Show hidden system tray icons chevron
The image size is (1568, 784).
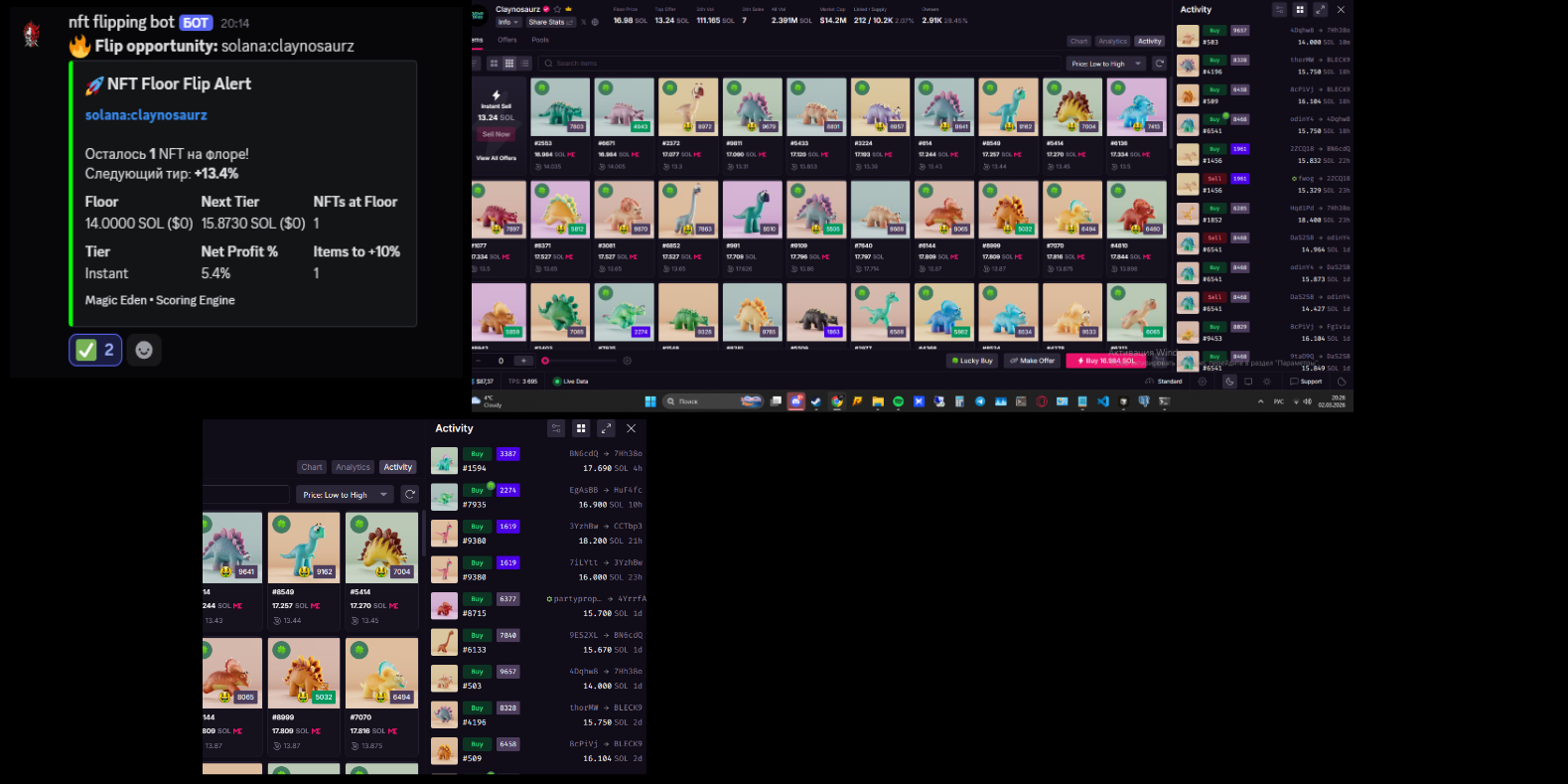[1261, 401]
